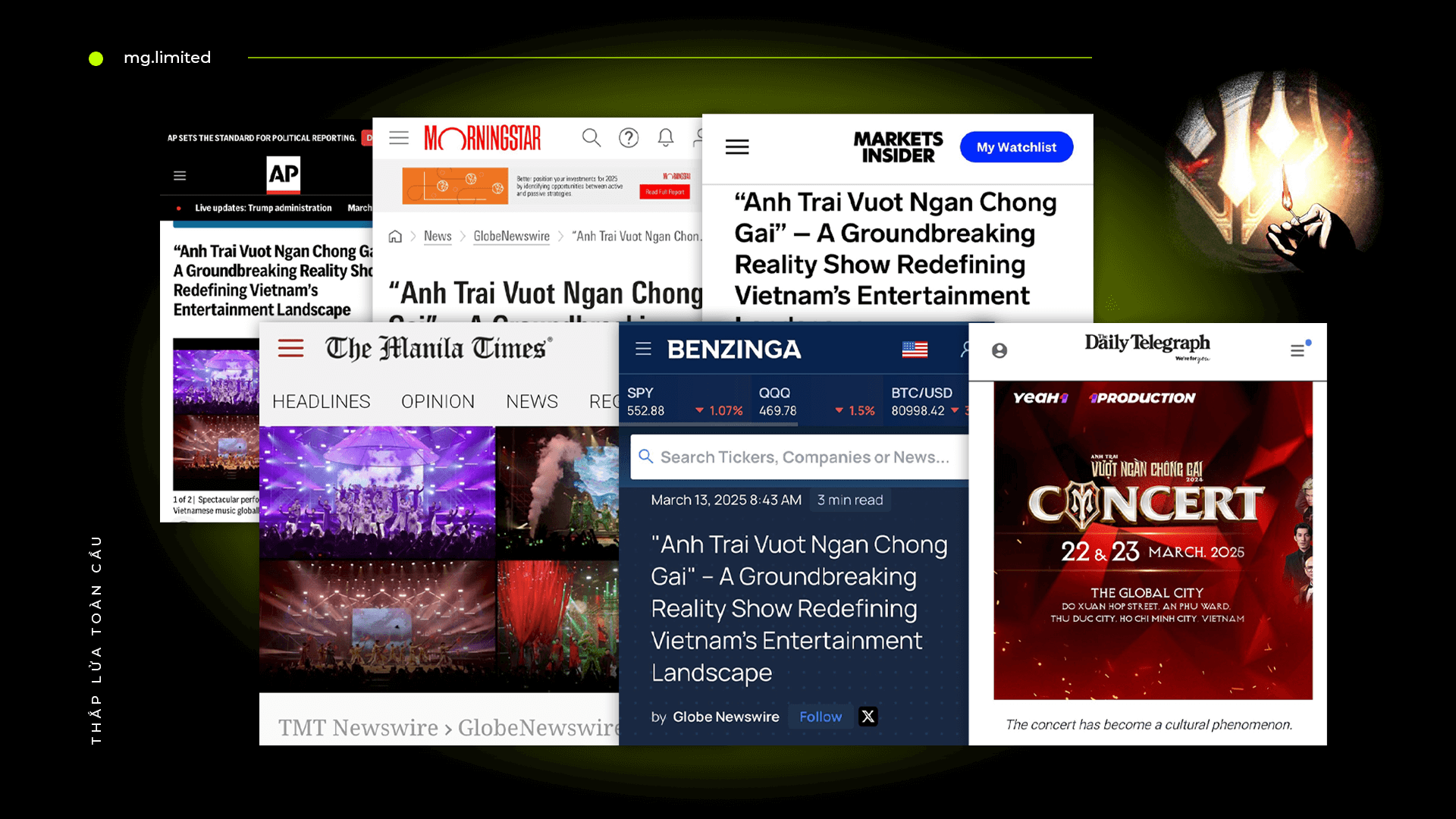Click QQQ ticker on Benzinga
The image size is (1456, 819).
point(817,401)
